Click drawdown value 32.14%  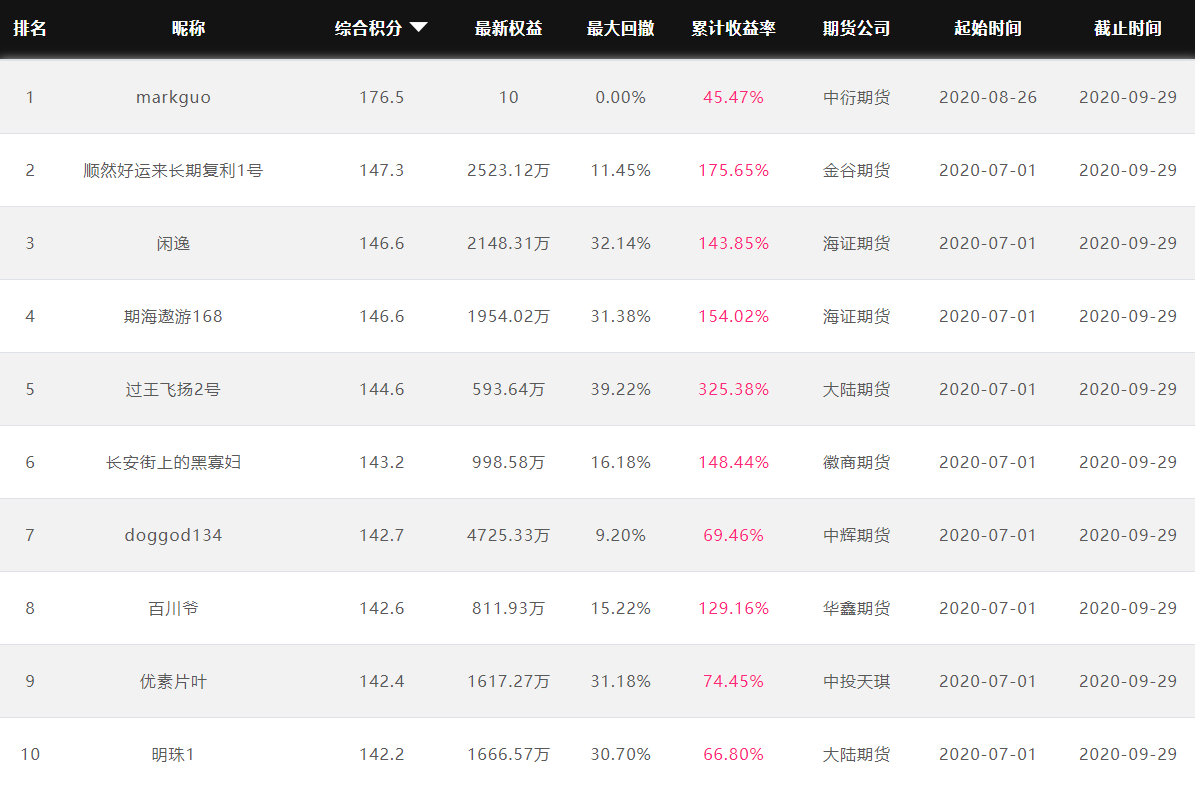[620, 243]
